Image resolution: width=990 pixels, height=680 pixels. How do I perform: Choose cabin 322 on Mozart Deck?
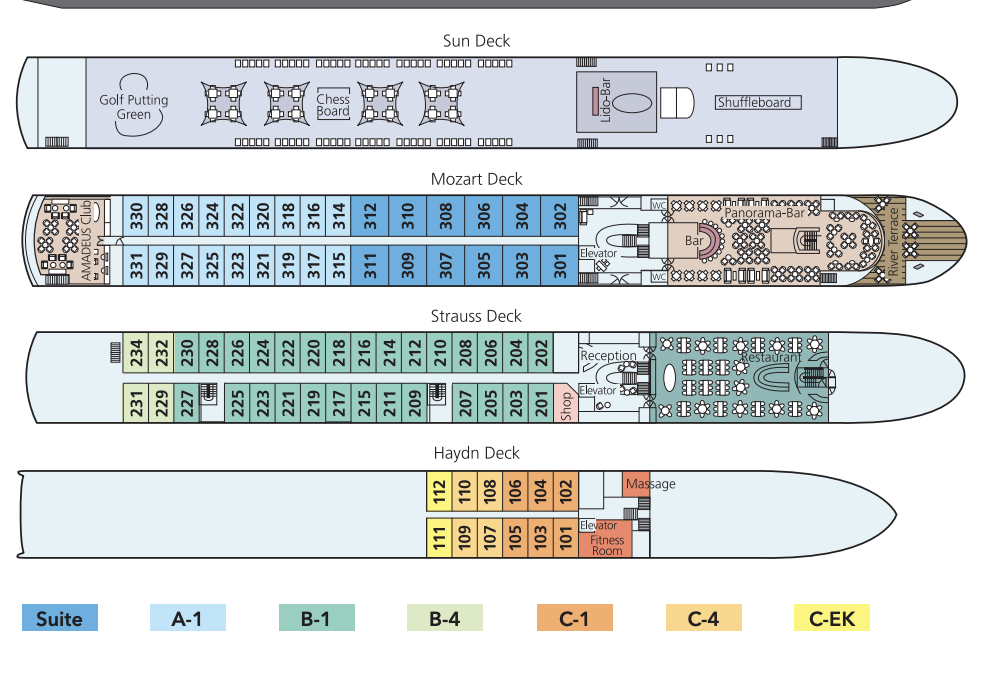237,216
